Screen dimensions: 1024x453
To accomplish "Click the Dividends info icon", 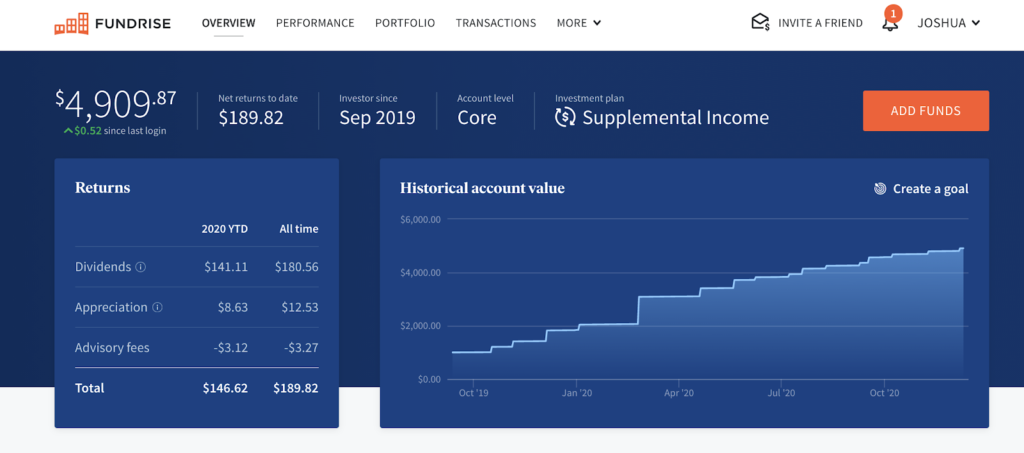I will click(x=141, y=268).
